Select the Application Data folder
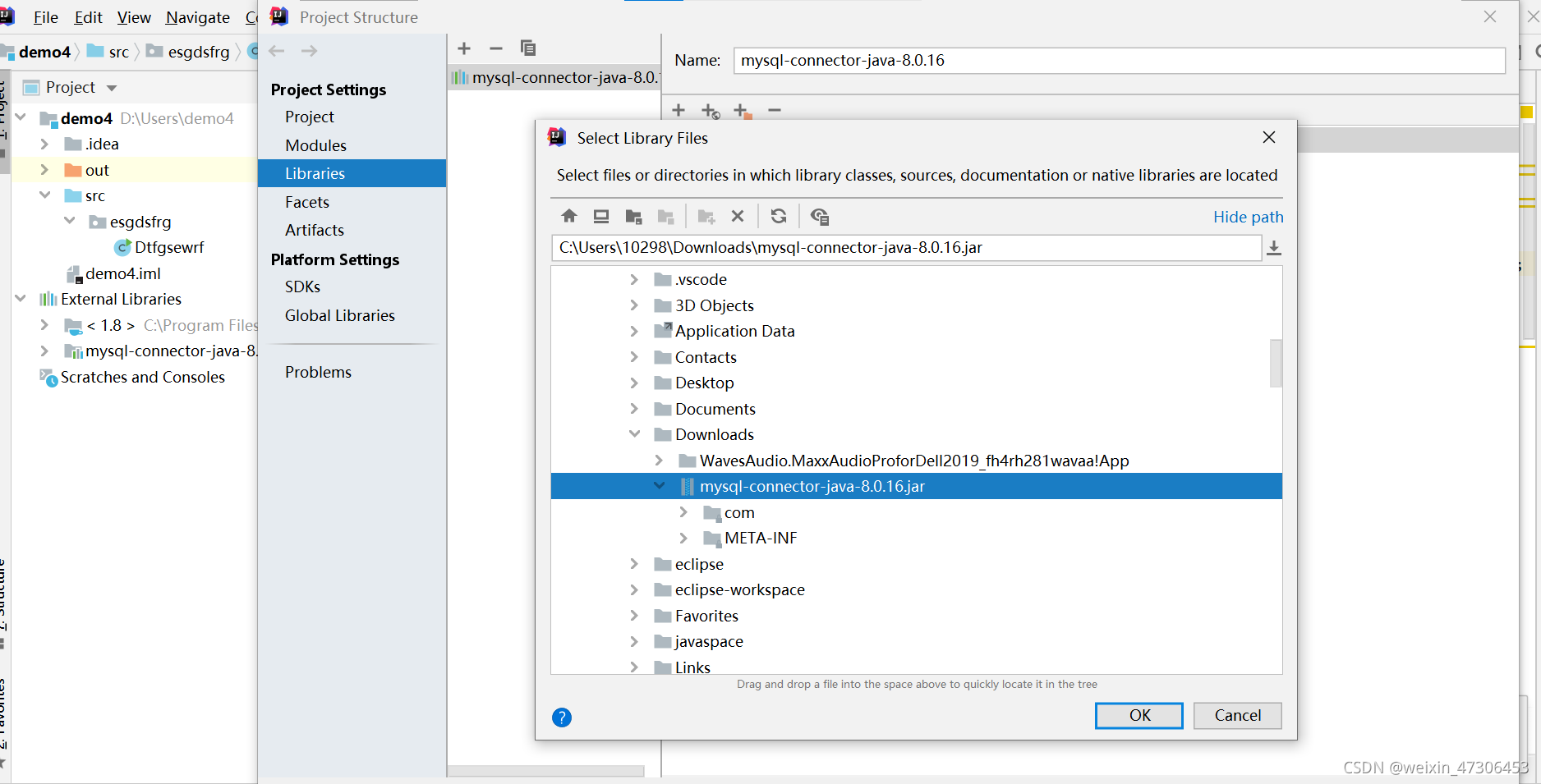The height and width of the screenshot is (784, 1541). tap(734, 331)
